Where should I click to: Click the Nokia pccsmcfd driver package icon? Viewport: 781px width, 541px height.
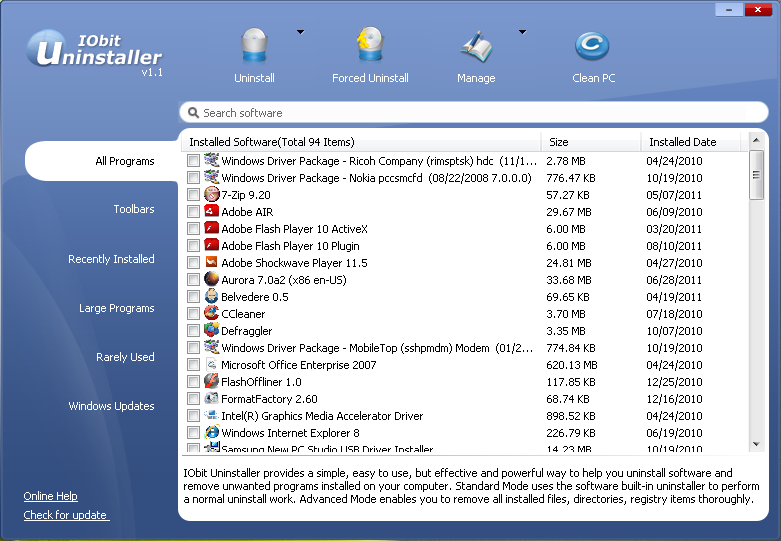212,177
